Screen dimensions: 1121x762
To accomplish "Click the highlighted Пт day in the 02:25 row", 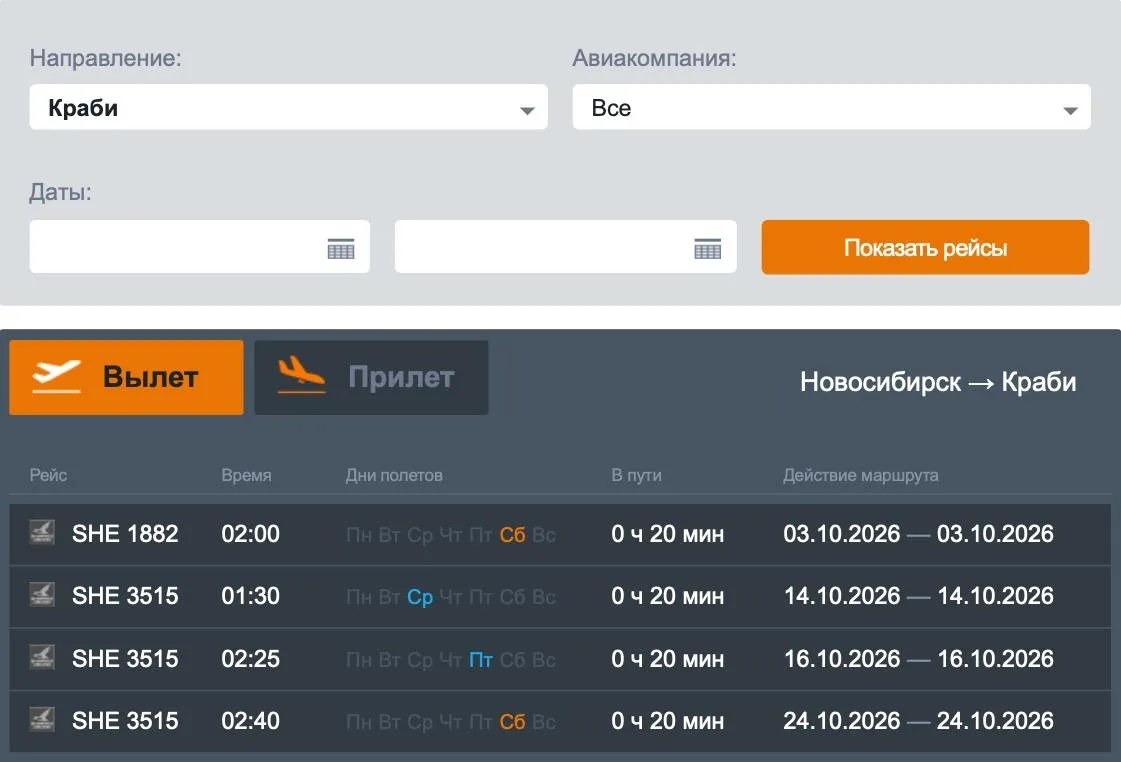I will click(x=481, y=659).
